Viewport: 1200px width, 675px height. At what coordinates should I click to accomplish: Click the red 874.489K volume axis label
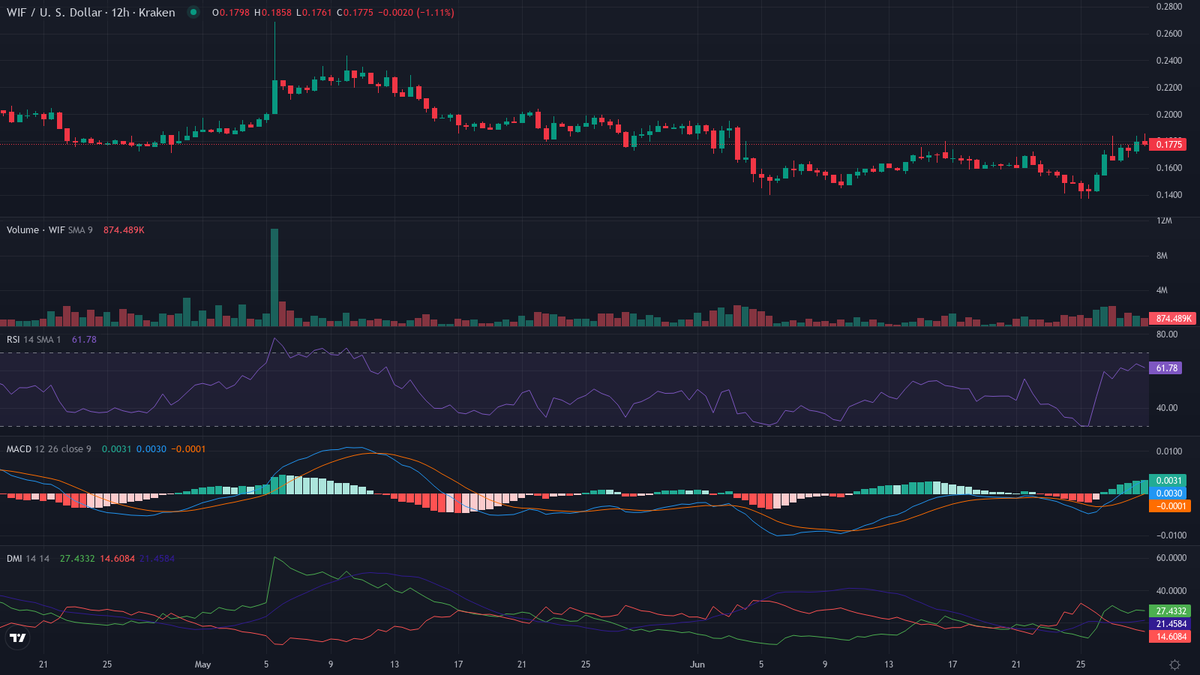click(1171, 318)
